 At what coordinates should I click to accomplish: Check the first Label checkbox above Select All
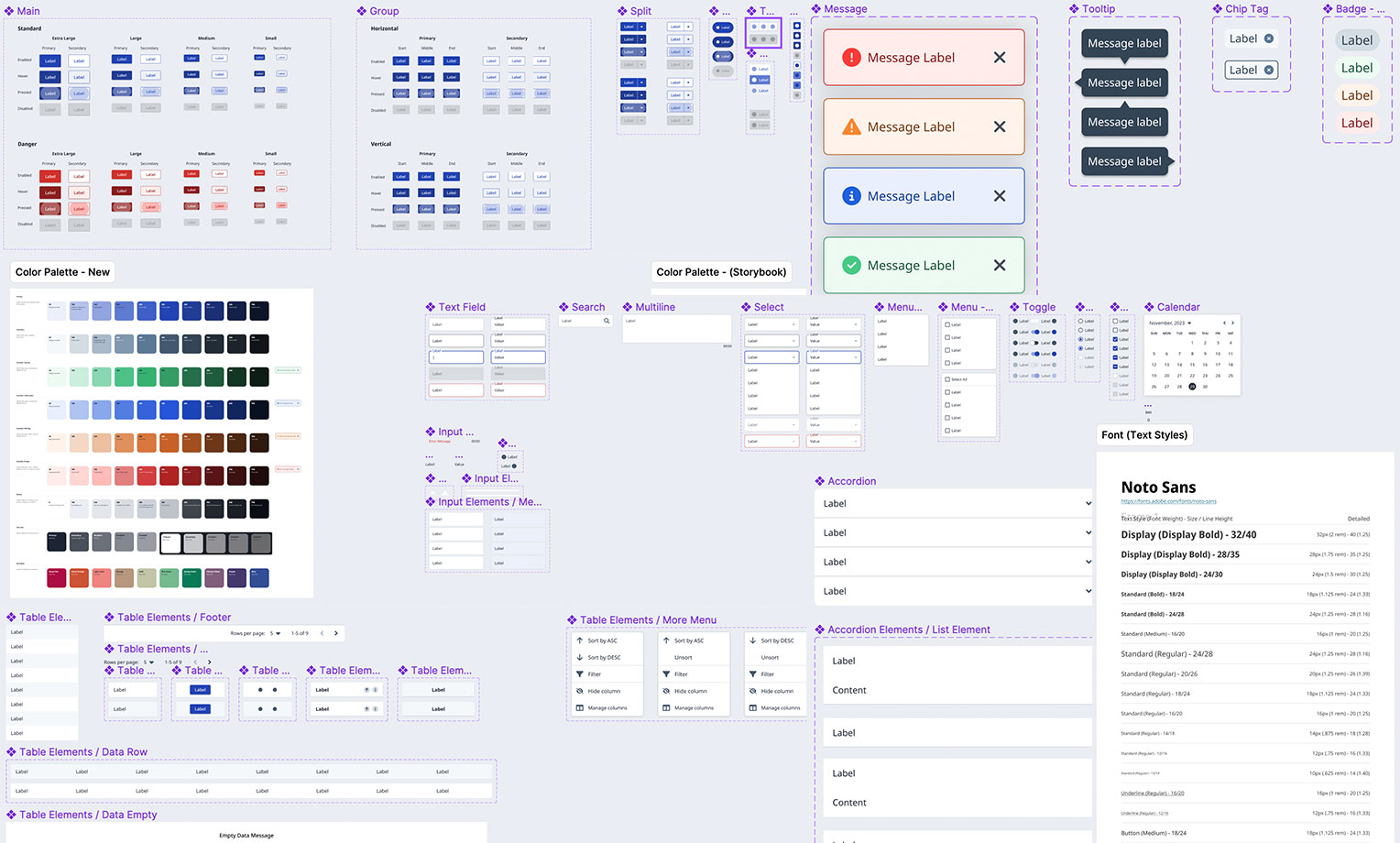click(947, 324)
